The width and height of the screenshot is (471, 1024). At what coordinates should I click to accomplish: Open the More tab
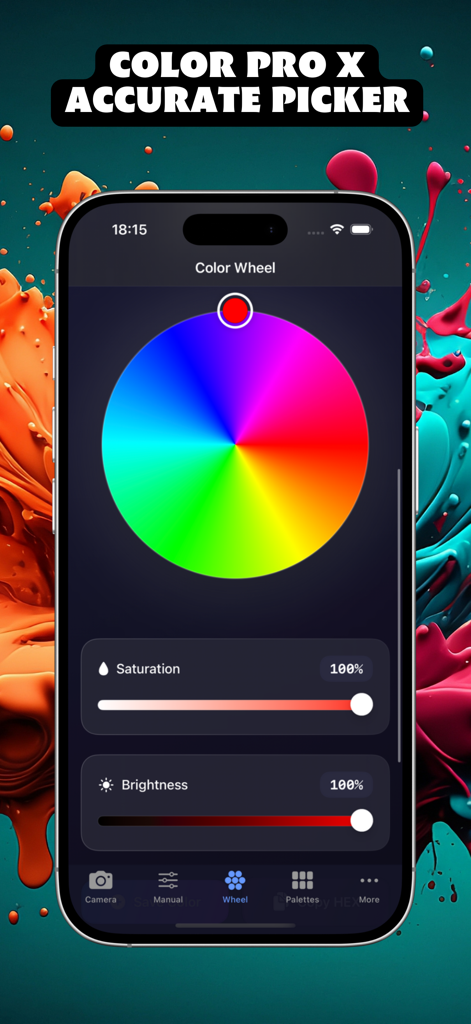pos(369,887)
